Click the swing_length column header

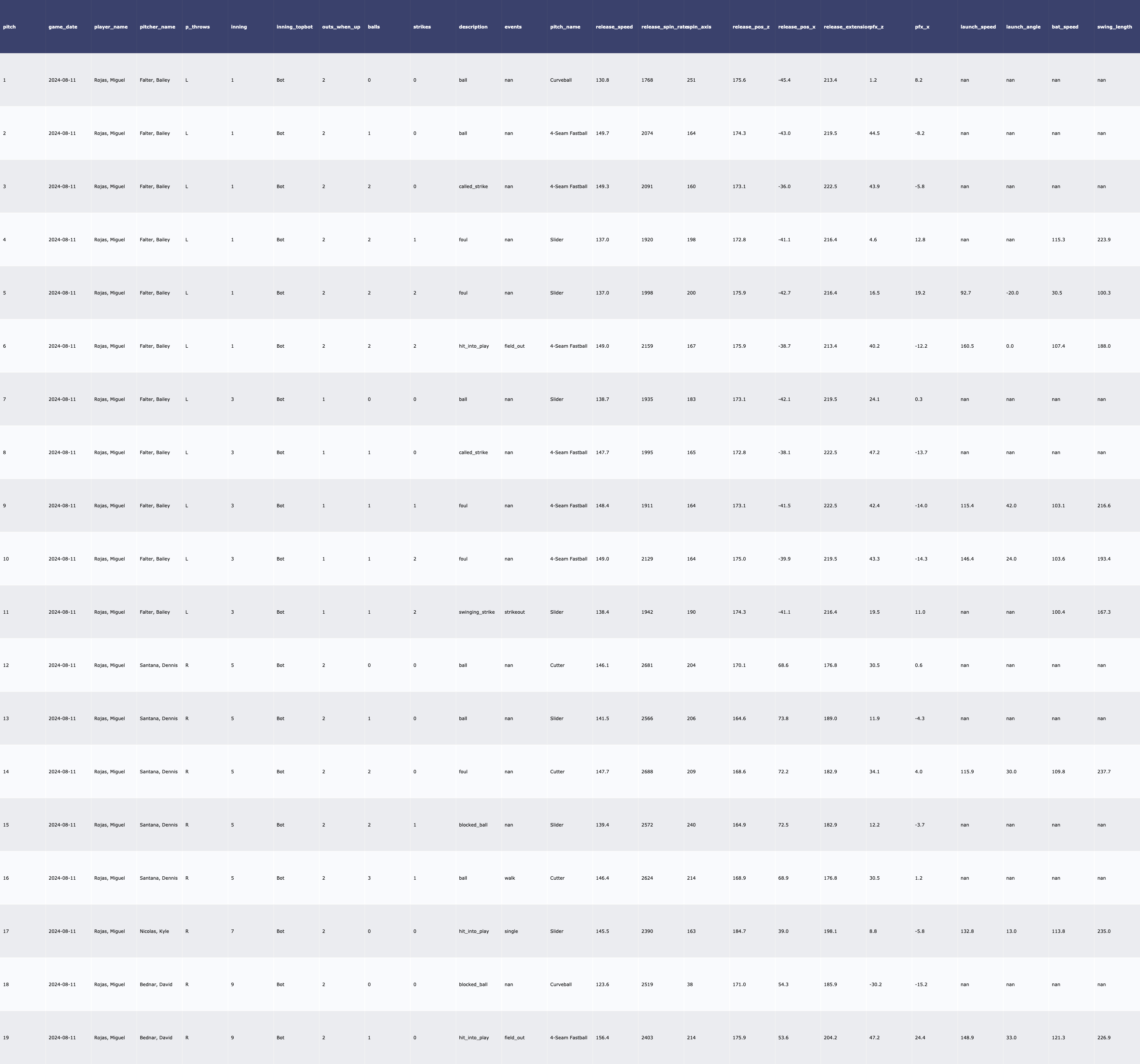tap(1114, 27)
